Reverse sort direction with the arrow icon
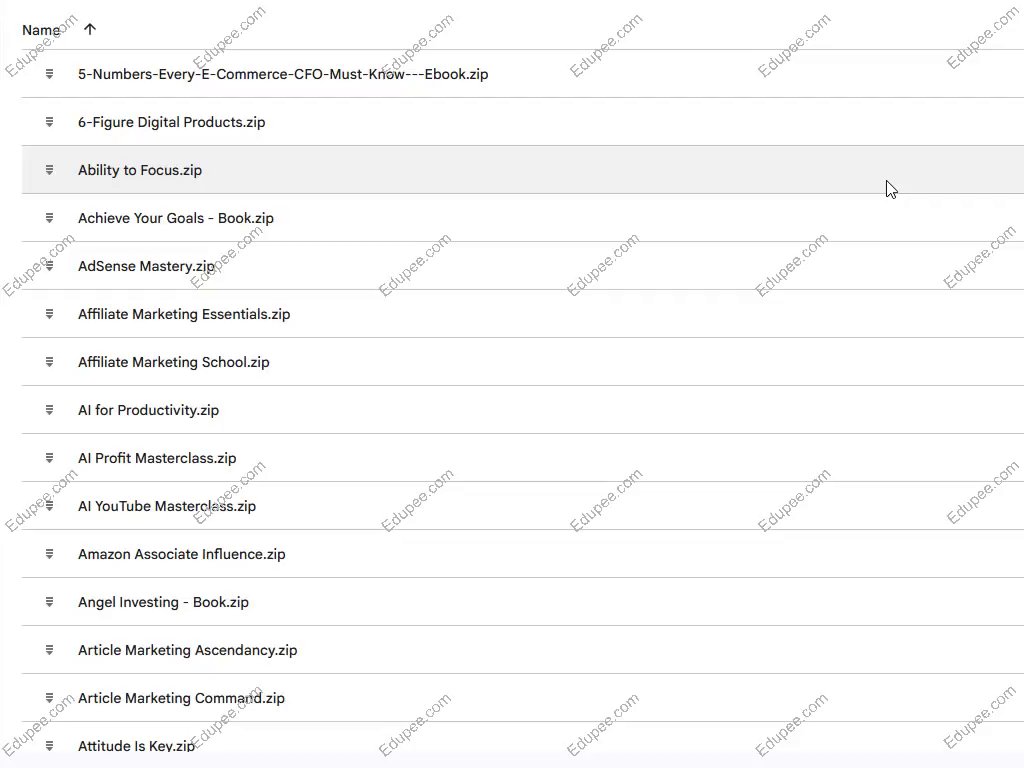The height and width of the screenshot is (768, 1024). click(90, 29)
